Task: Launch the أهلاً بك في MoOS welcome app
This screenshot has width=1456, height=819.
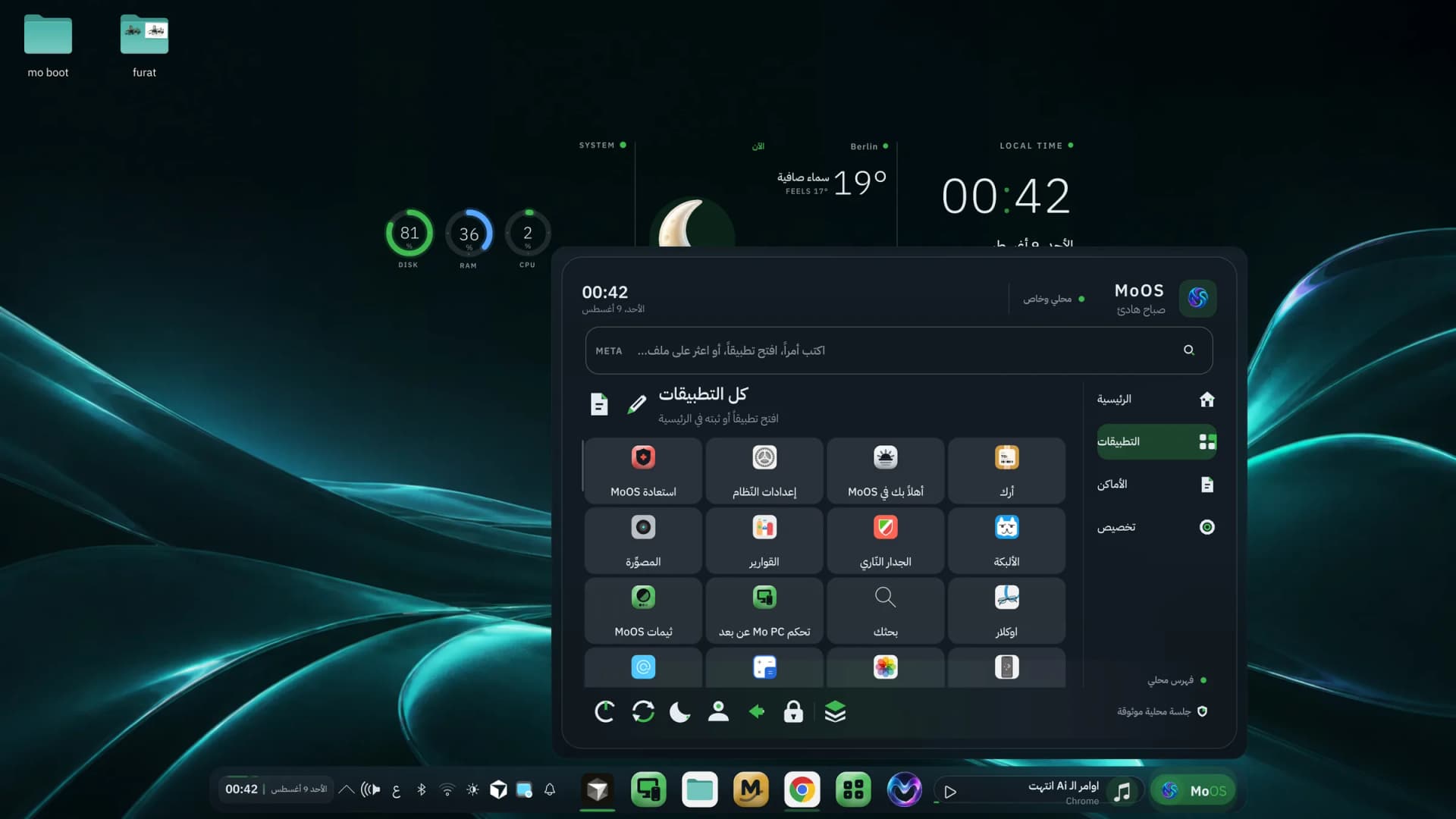Action: [886, 471]
